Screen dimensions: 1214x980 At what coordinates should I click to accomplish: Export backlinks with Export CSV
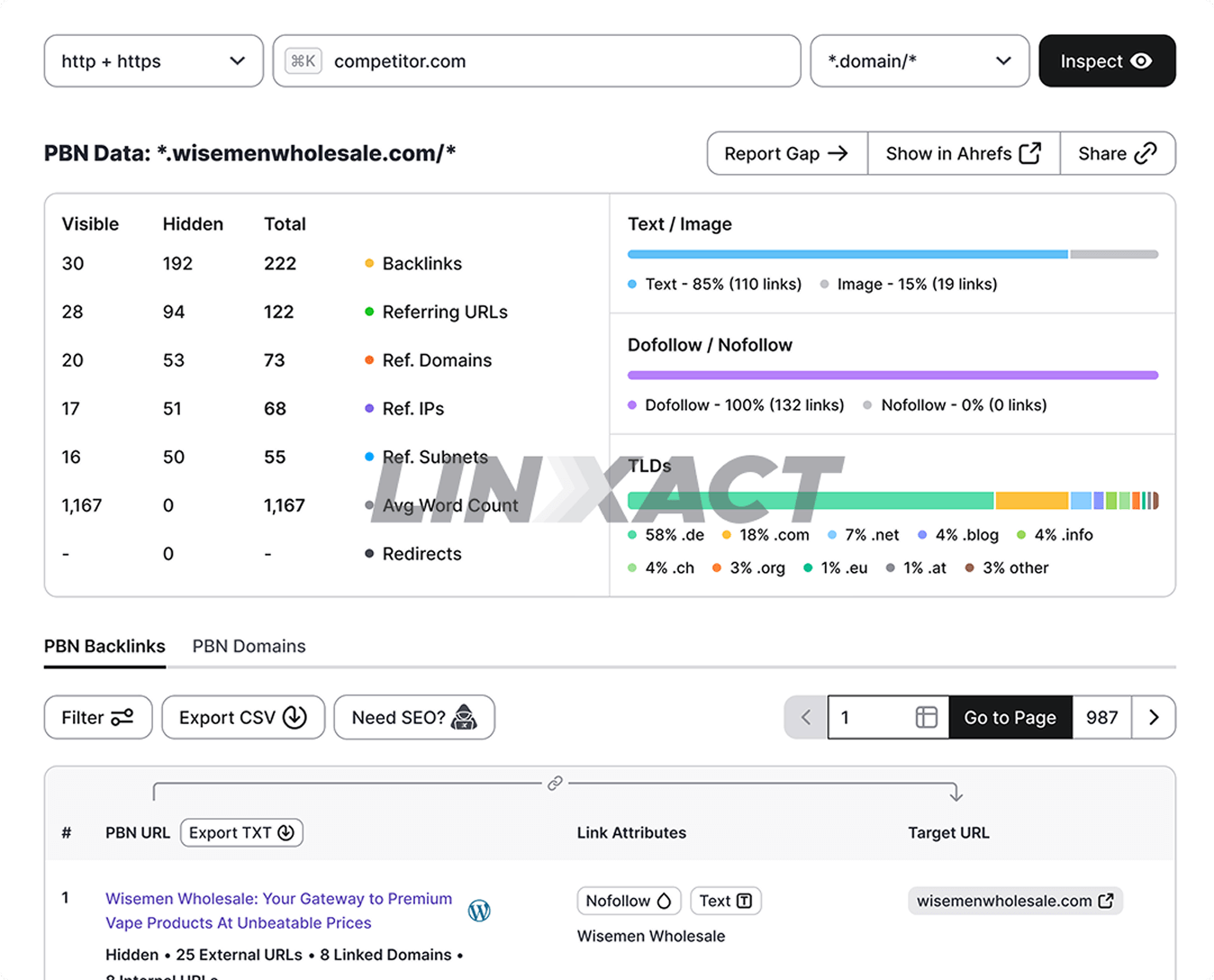242,717
